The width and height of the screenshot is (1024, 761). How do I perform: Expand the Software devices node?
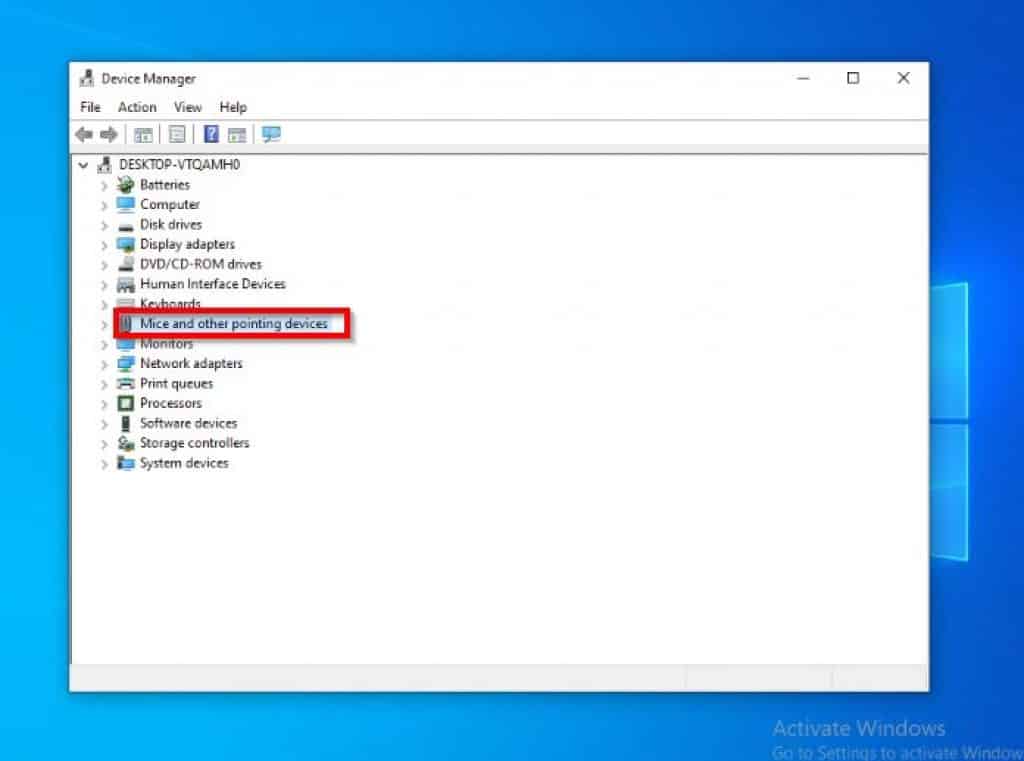tap(104, 424)
